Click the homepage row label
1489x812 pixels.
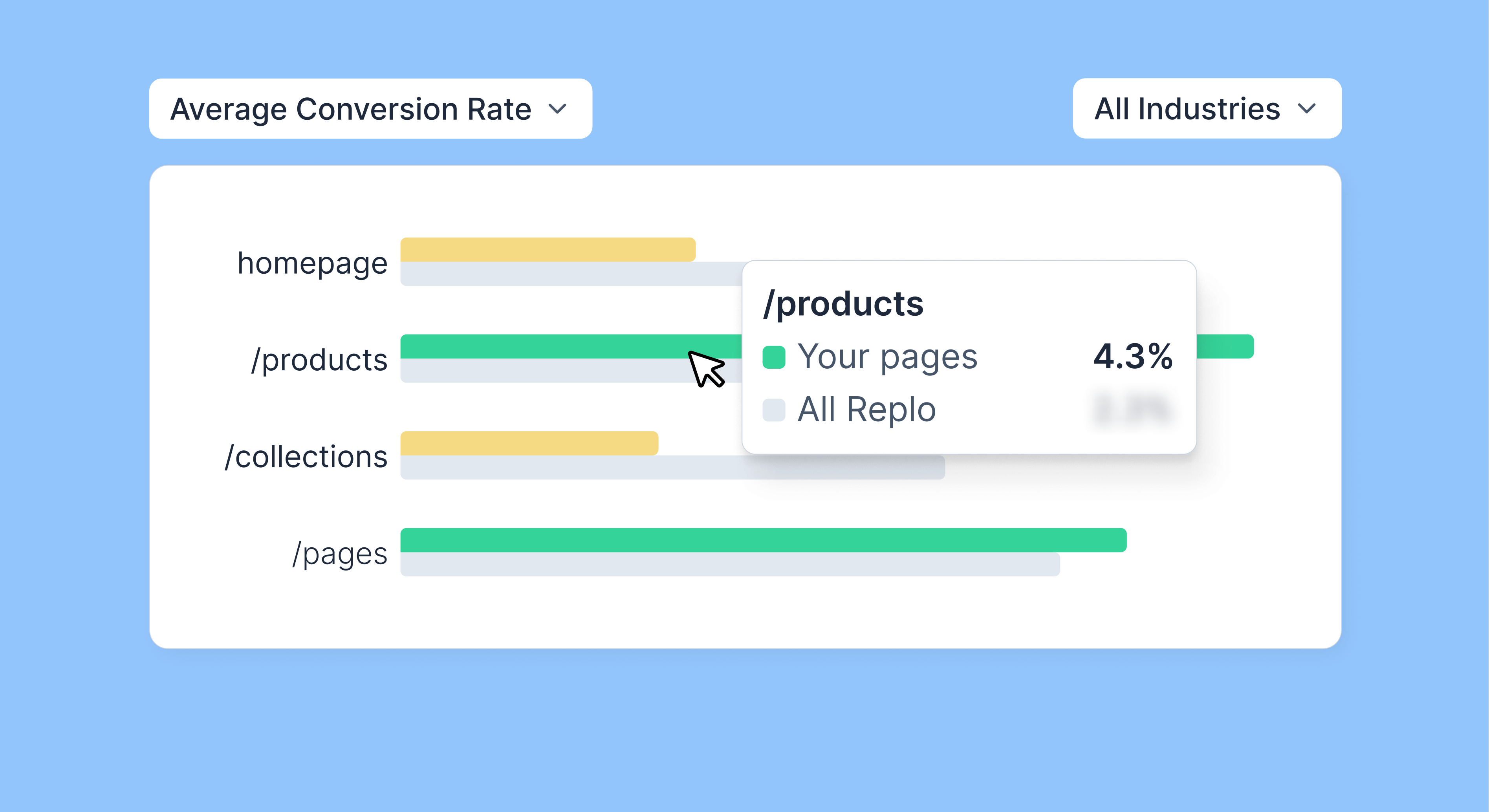tap(312, 263)
